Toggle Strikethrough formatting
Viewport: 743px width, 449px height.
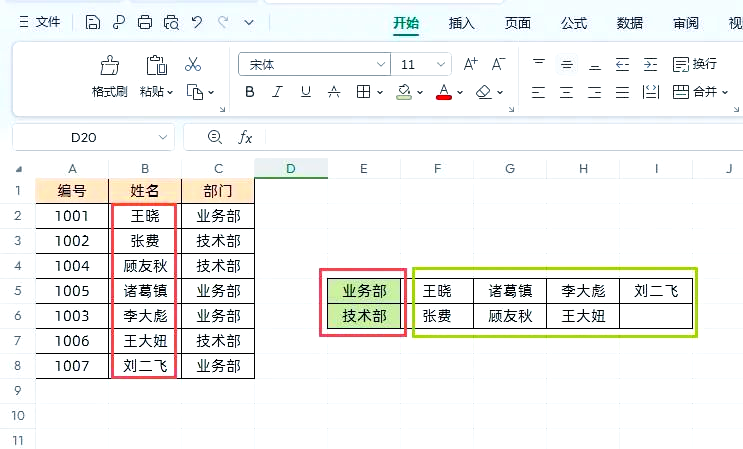pos(334,92)
